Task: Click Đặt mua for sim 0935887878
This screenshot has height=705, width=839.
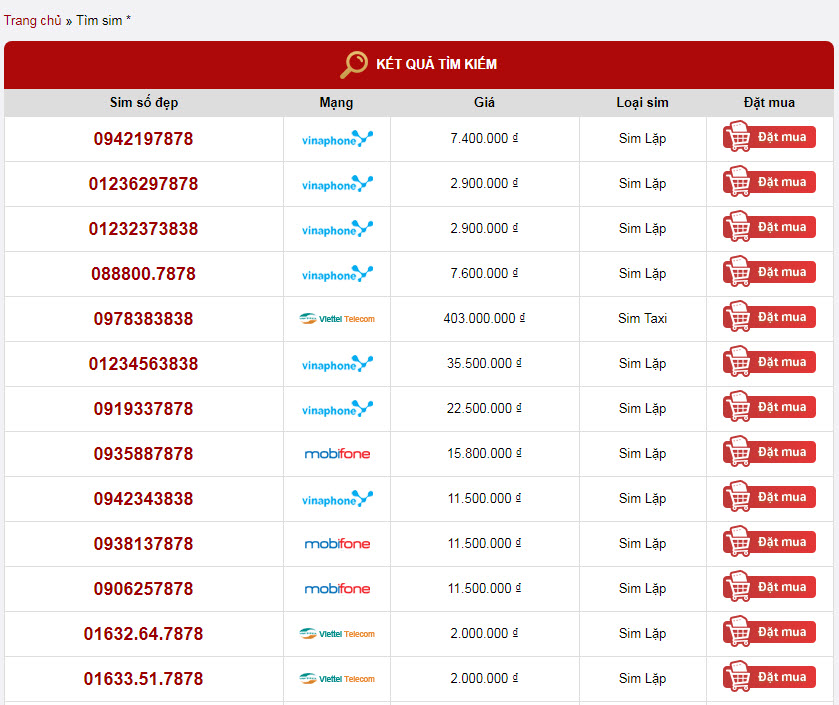Action: (x=769, y=451)
